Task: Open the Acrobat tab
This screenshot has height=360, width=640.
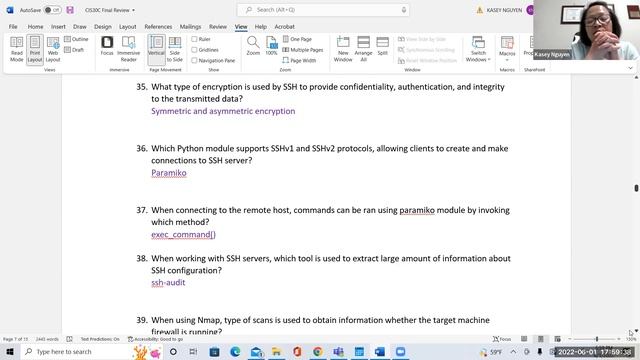Action: click(284, 27)
